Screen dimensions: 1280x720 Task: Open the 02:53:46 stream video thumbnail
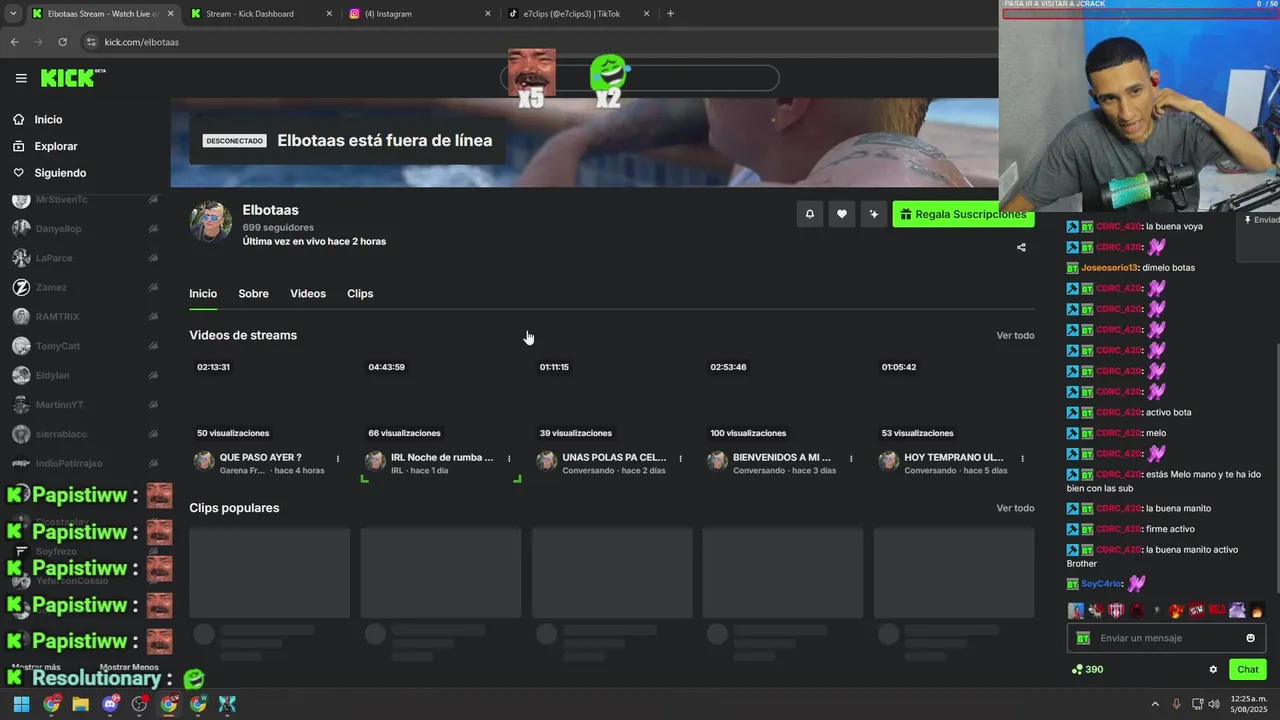click(783, 399)
